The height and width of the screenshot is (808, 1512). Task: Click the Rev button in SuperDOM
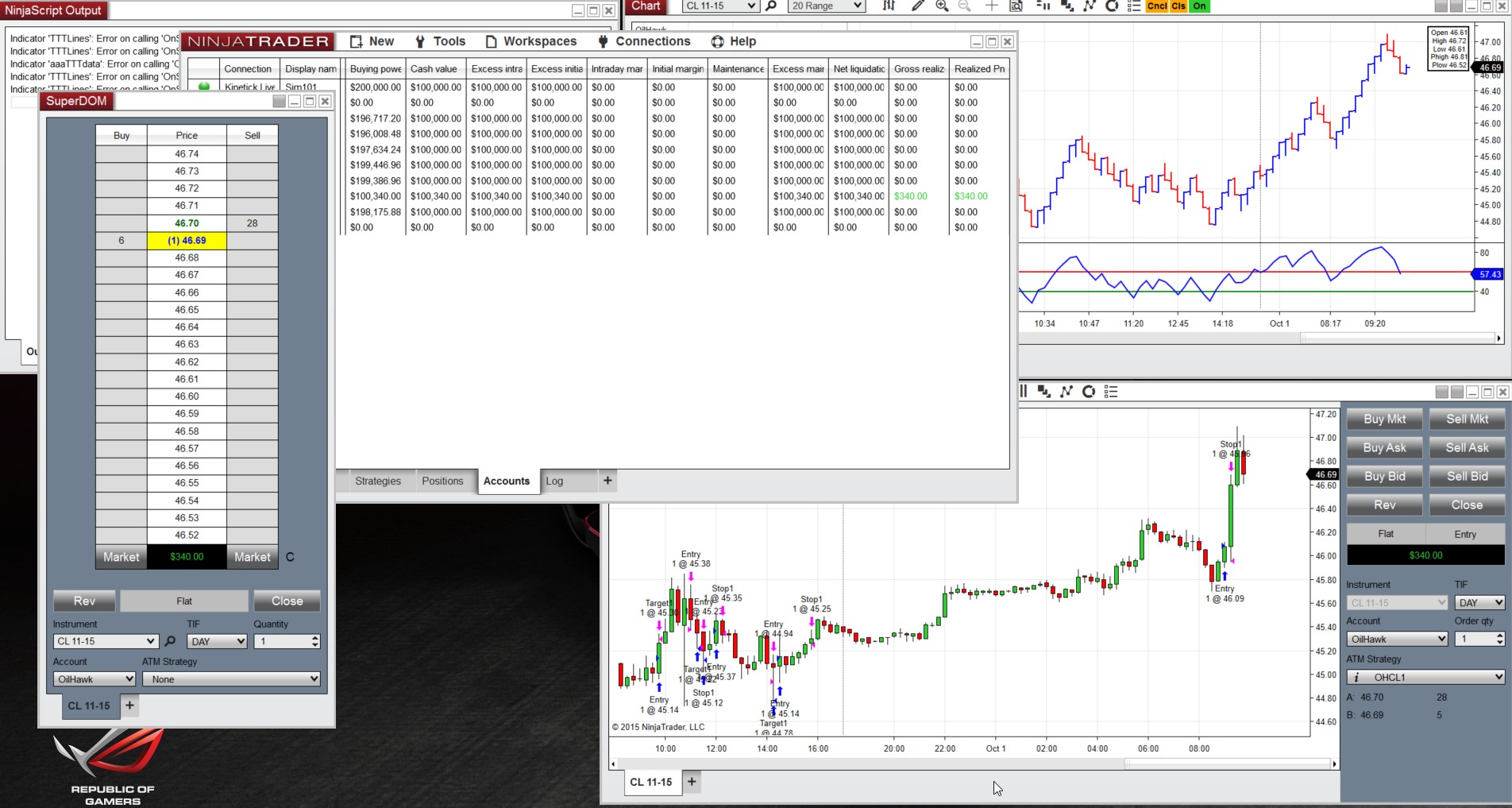(x=84, y=601)
